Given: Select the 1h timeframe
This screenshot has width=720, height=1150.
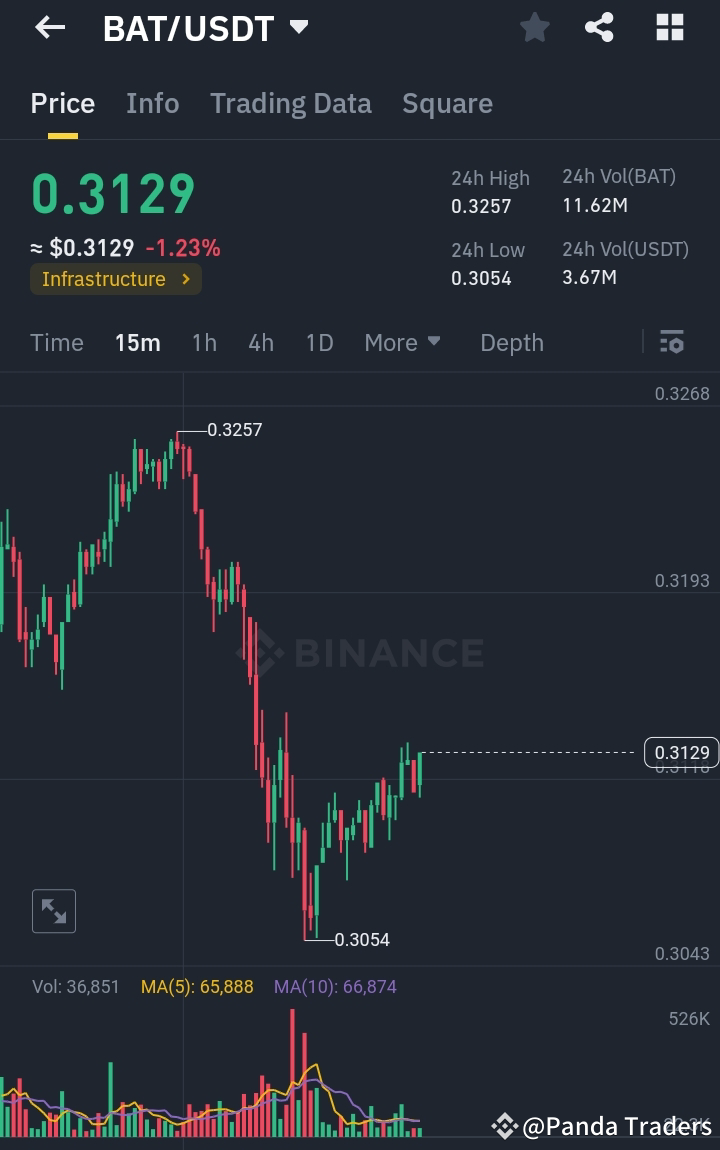Looking at the screenshot, I should 203,342.
